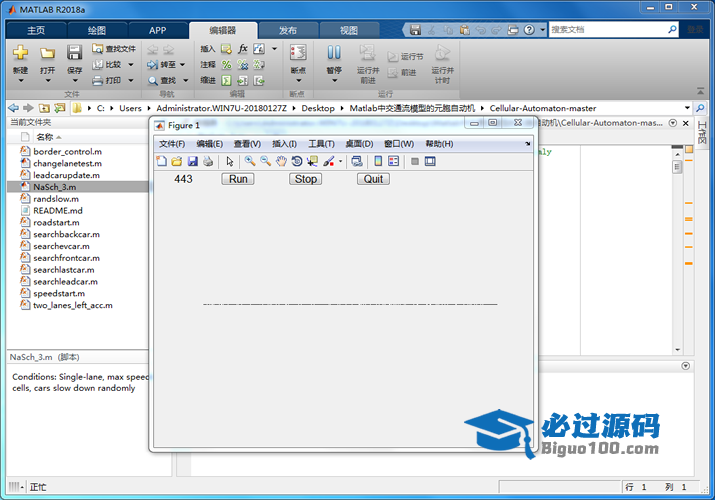The image size is (715, 500).
Task: Click the 名称 column header
Action: point(45,137)
